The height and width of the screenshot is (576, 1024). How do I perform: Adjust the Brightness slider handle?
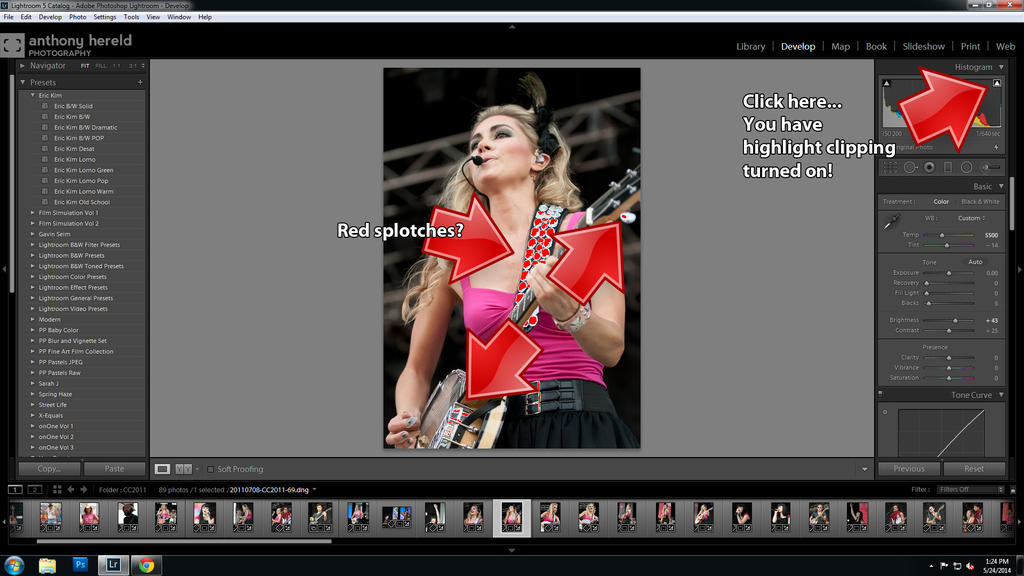[956, 320]
